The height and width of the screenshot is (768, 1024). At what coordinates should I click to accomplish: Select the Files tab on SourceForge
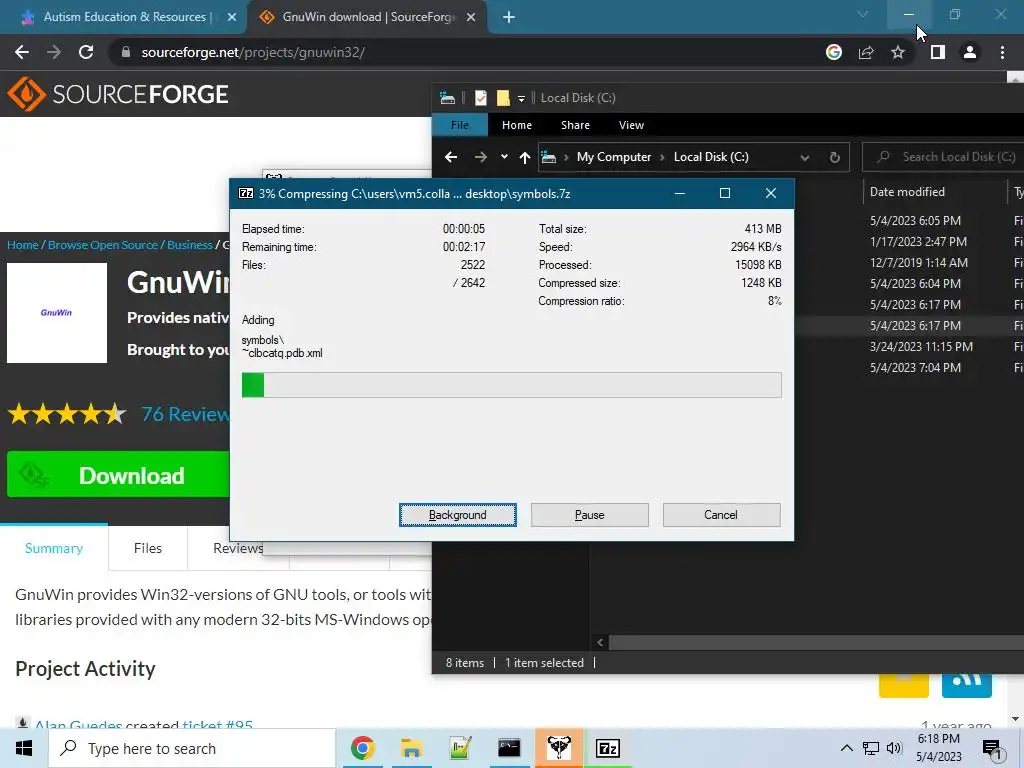coord(148,548)
